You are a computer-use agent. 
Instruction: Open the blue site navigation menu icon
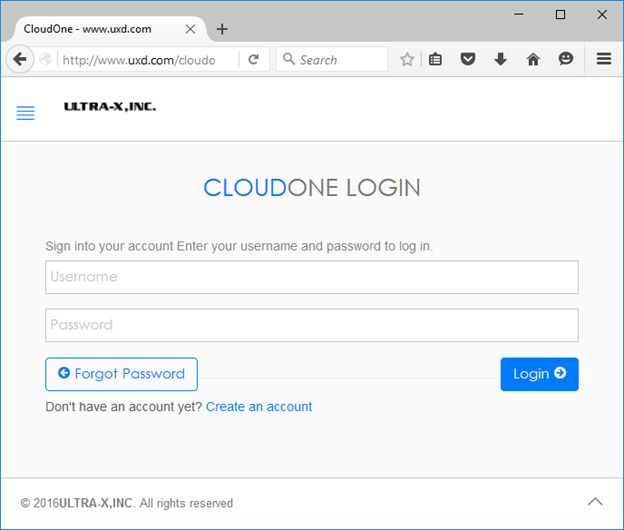click(x=25, y=113)
